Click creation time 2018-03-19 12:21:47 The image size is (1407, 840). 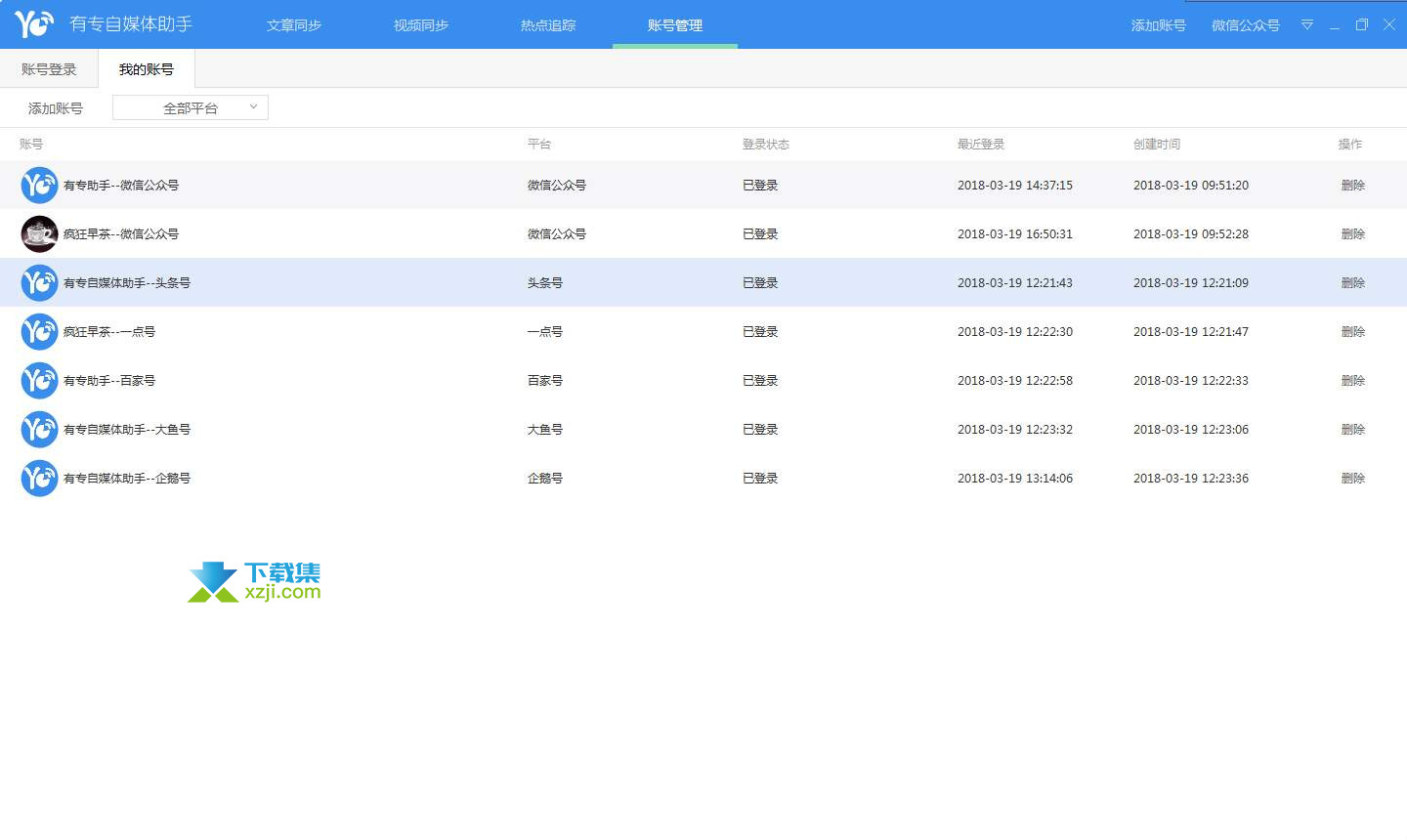(1191, 332)
